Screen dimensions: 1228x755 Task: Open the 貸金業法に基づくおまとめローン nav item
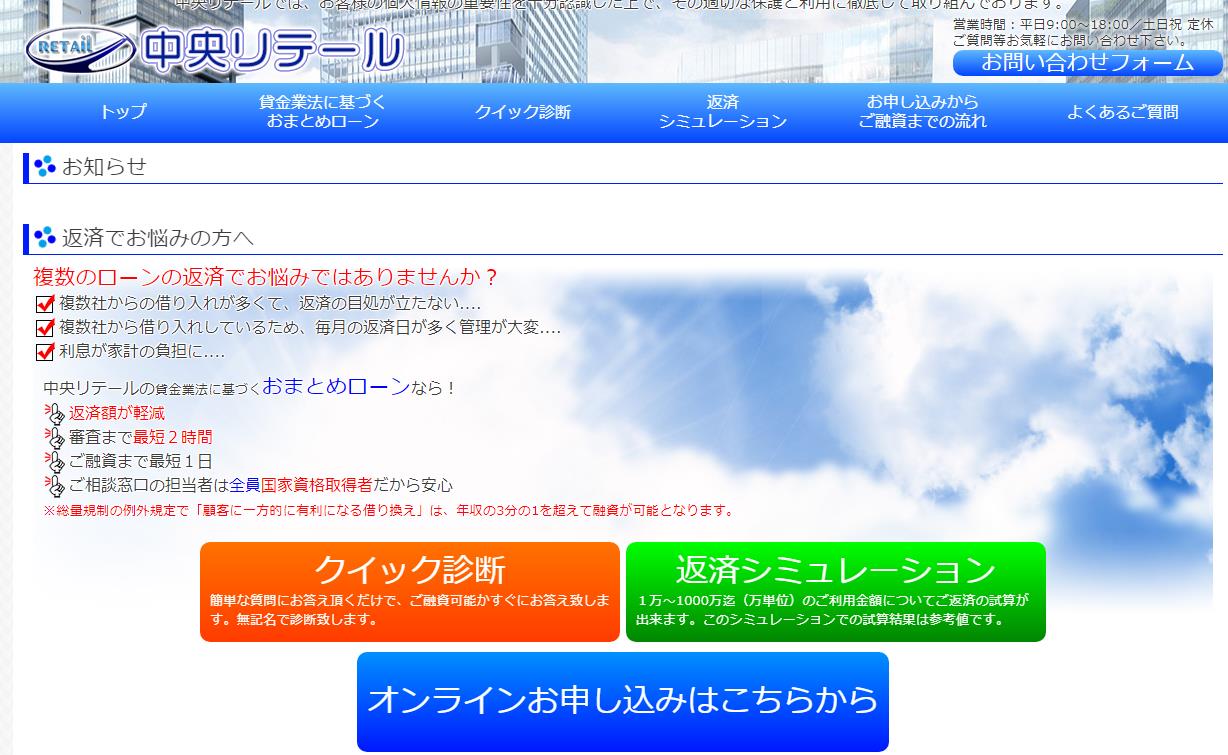tap(323, 110)
